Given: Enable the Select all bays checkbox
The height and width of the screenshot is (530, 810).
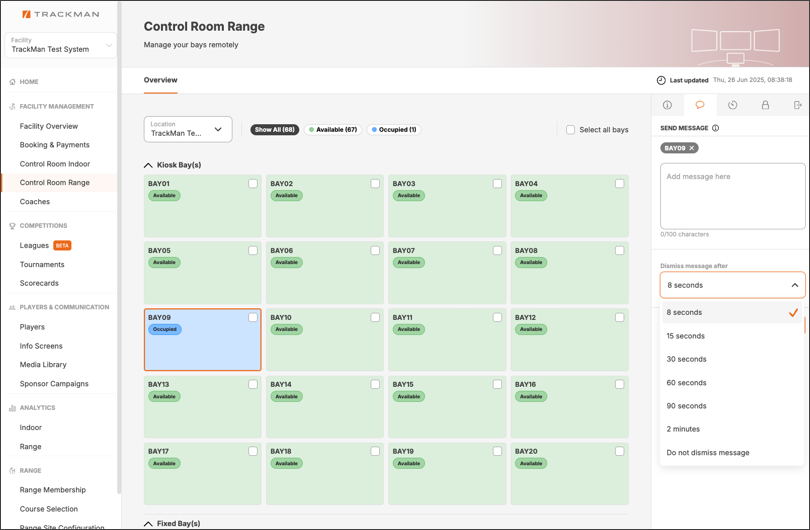Looking at the screenshot, I should [x=570, y=130].
